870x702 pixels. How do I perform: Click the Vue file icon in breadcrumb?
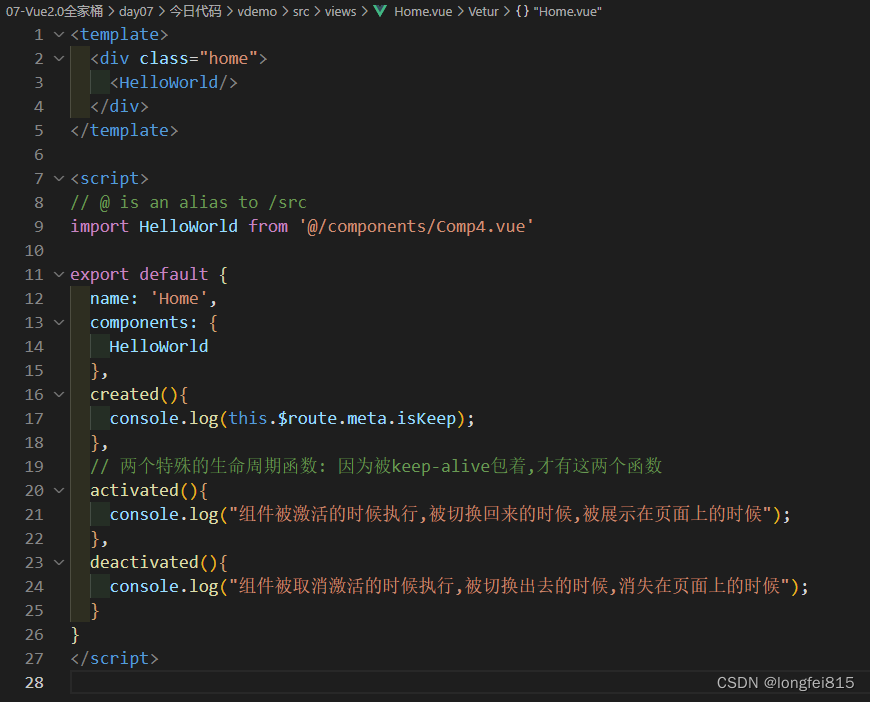point(380,11)
